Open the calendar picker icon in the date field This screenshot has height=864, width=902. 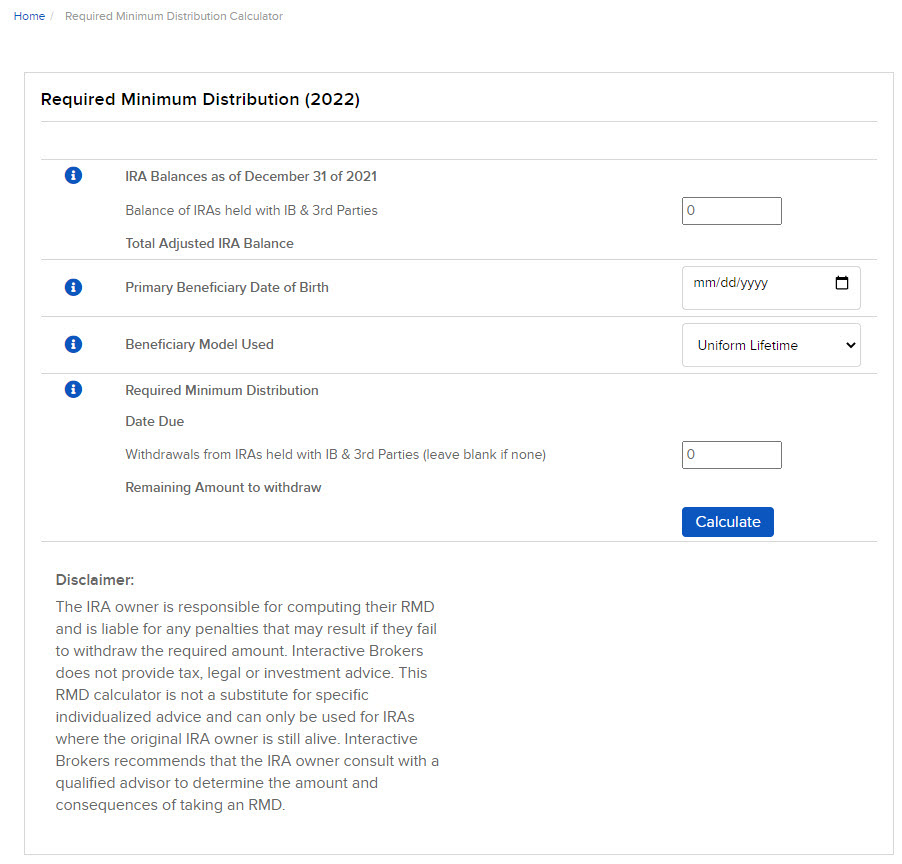coord(841,283)
